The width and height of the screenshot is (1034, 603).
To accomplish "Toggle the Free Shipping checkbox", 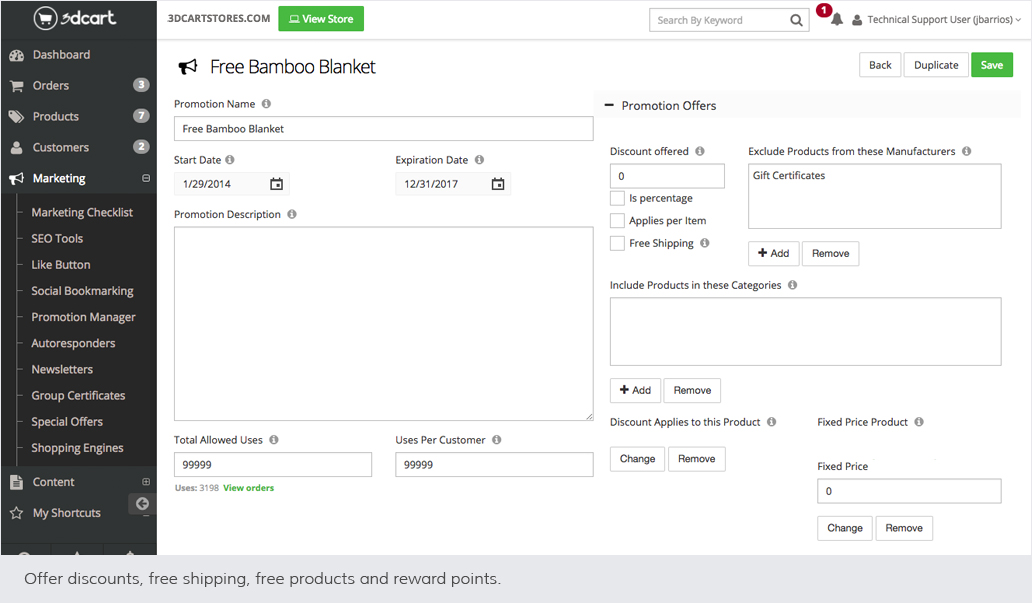I will click(618, 243).
